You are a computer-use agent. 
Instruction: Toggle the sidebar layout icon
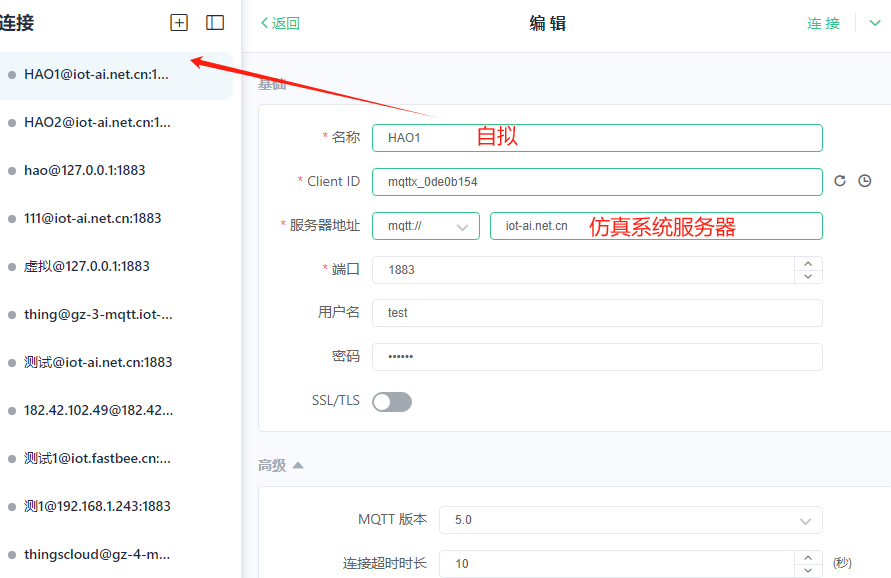[x=215, y=23]
